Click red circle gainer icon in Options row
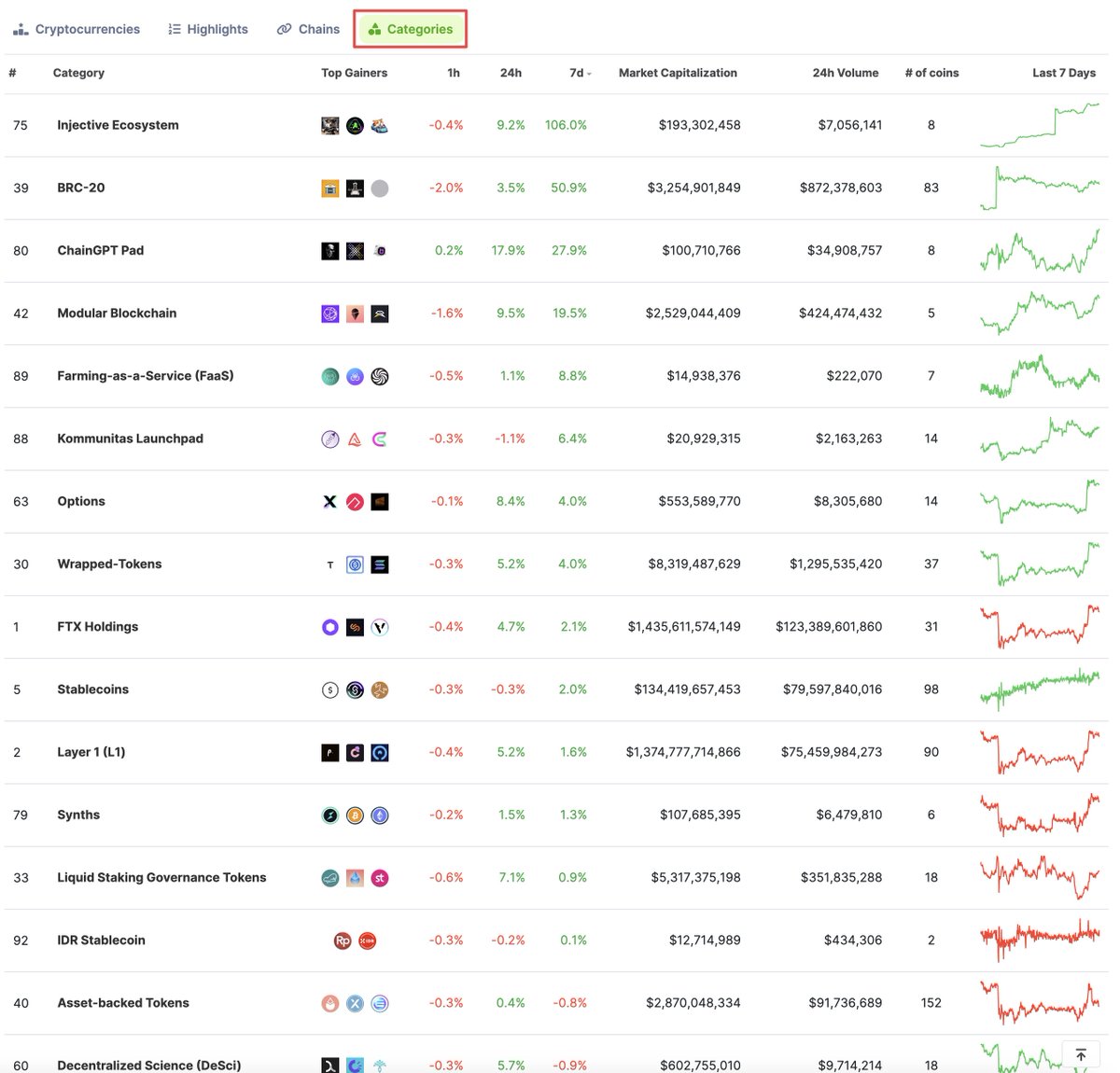1120x1073 pixels. click(x=355, y=502)
